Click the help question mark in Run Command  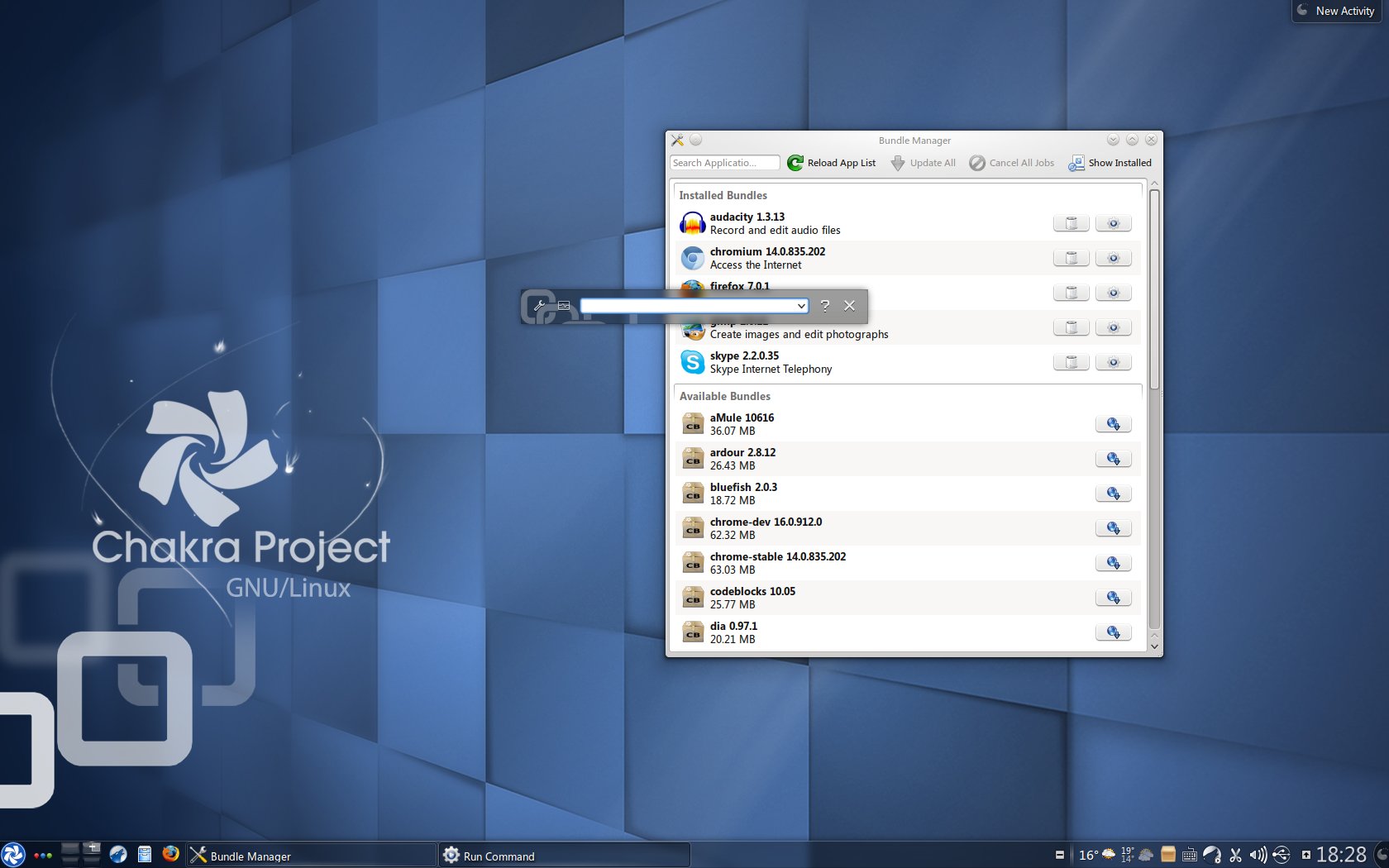[x=825, y=306]
